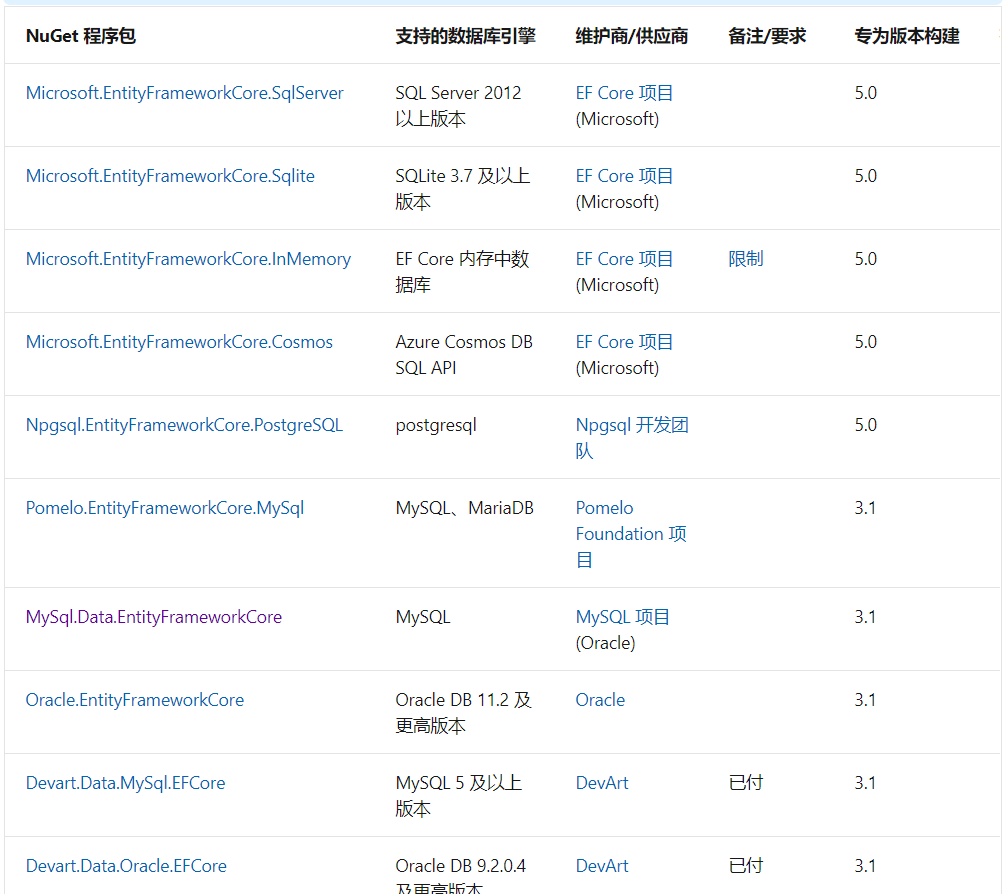Open Npgsql 开发团队 maintainer link
This screenshot has width=1004, height=894.
click(x=632, y=438)
